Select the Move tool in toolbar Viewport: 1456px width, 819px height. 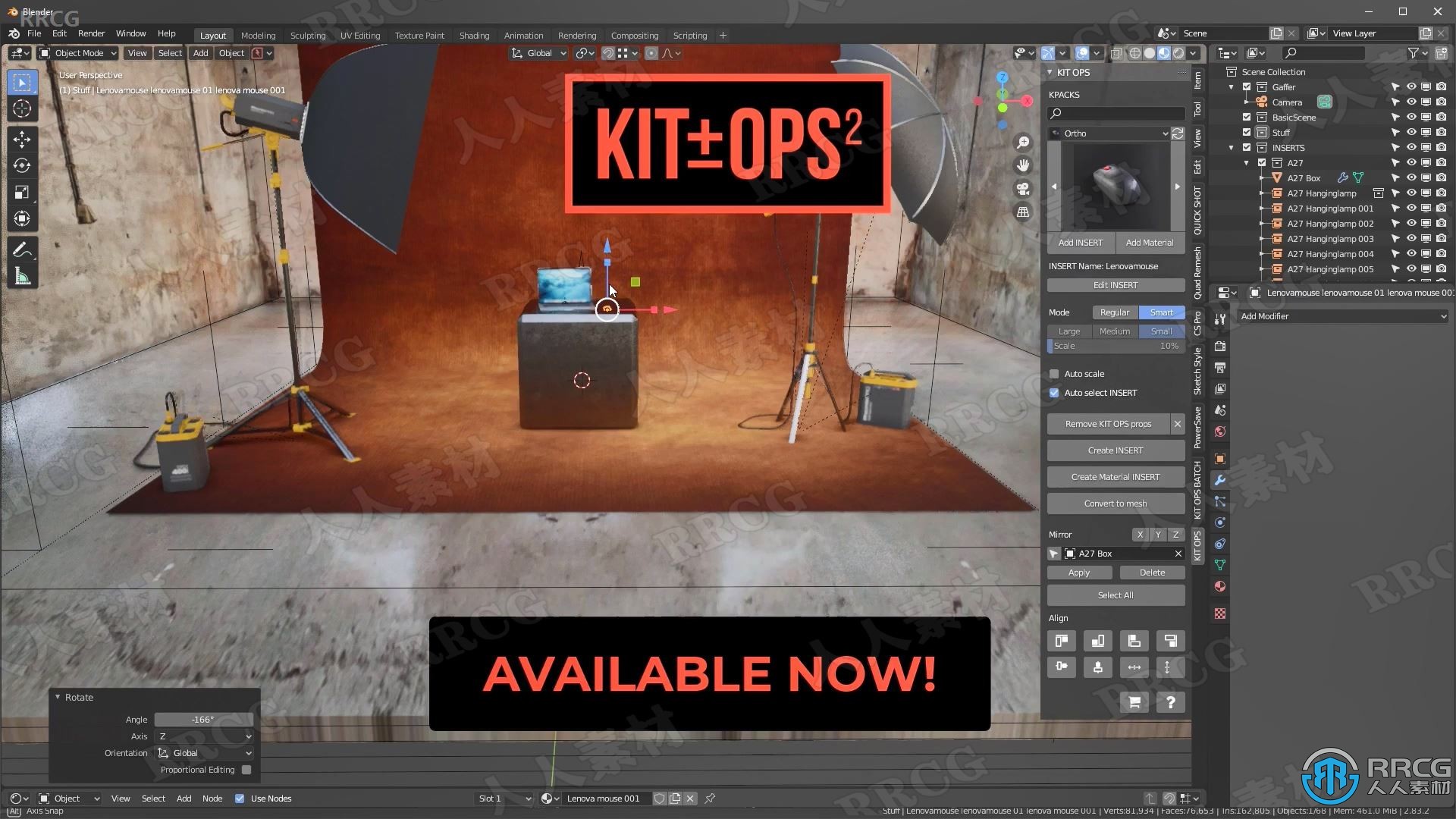(22, 138)
